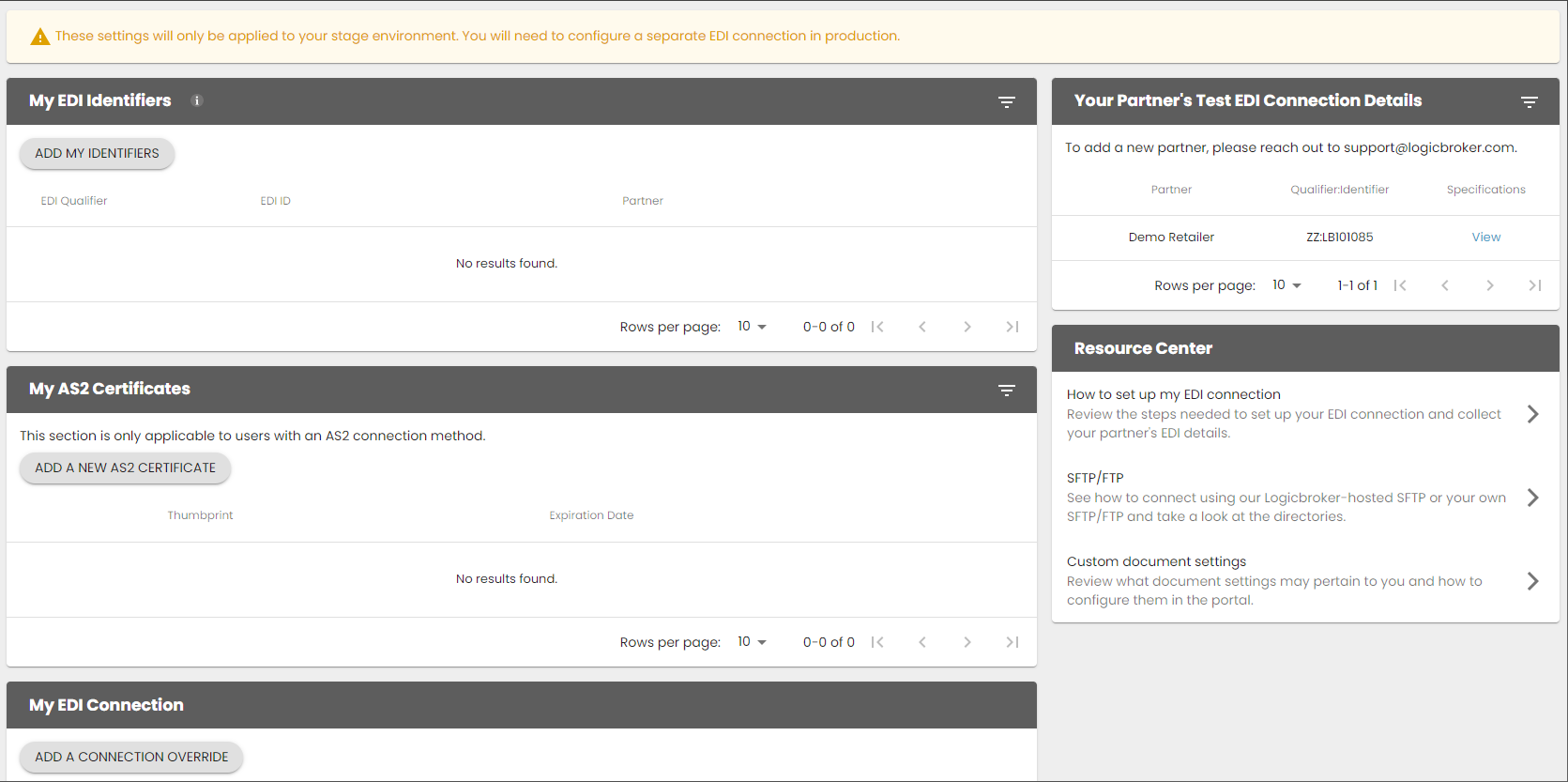This screenshot has height=782, width=1568.
Task: Change rows per page in partner details table
Action: [x=1286, y=285]
